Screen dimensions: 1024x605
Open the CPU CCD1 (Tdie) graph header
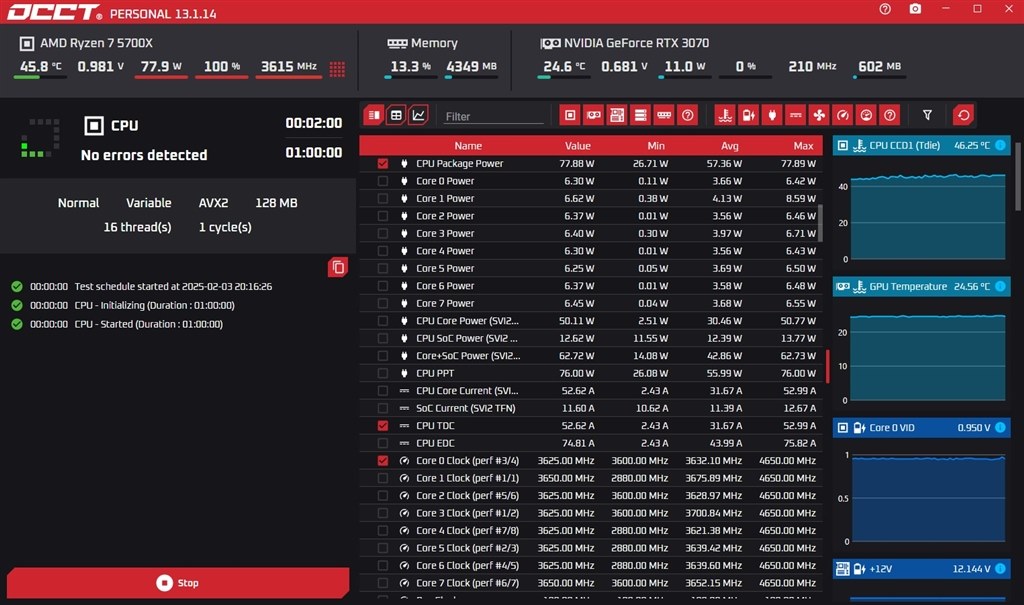[921, 145]
